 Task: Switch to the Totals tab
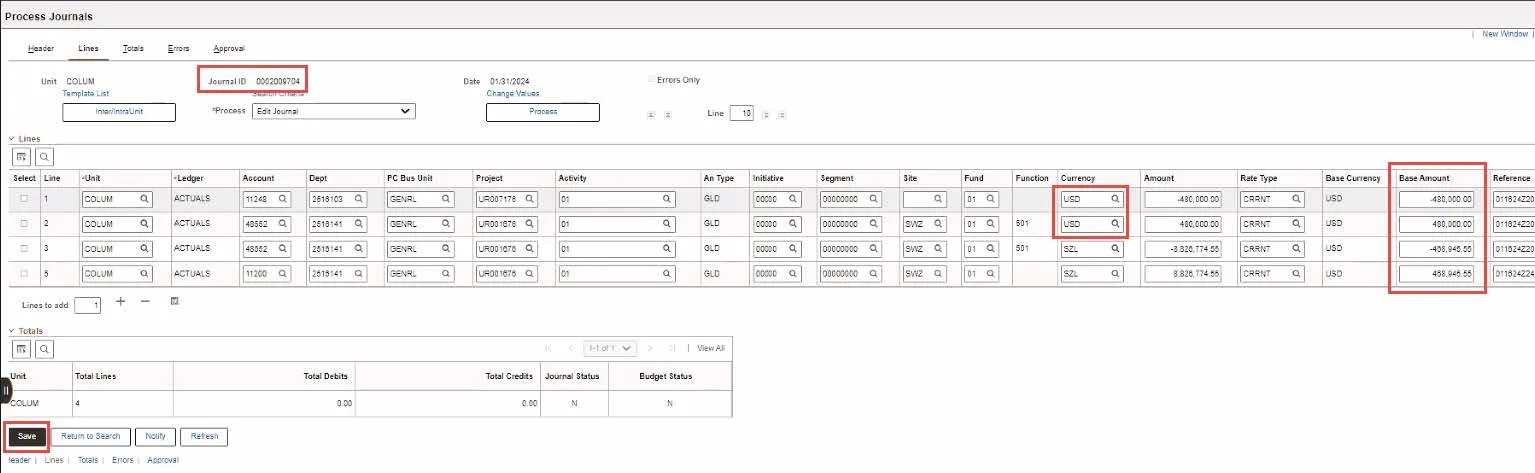pyautogui.click(x=133, y=48)
